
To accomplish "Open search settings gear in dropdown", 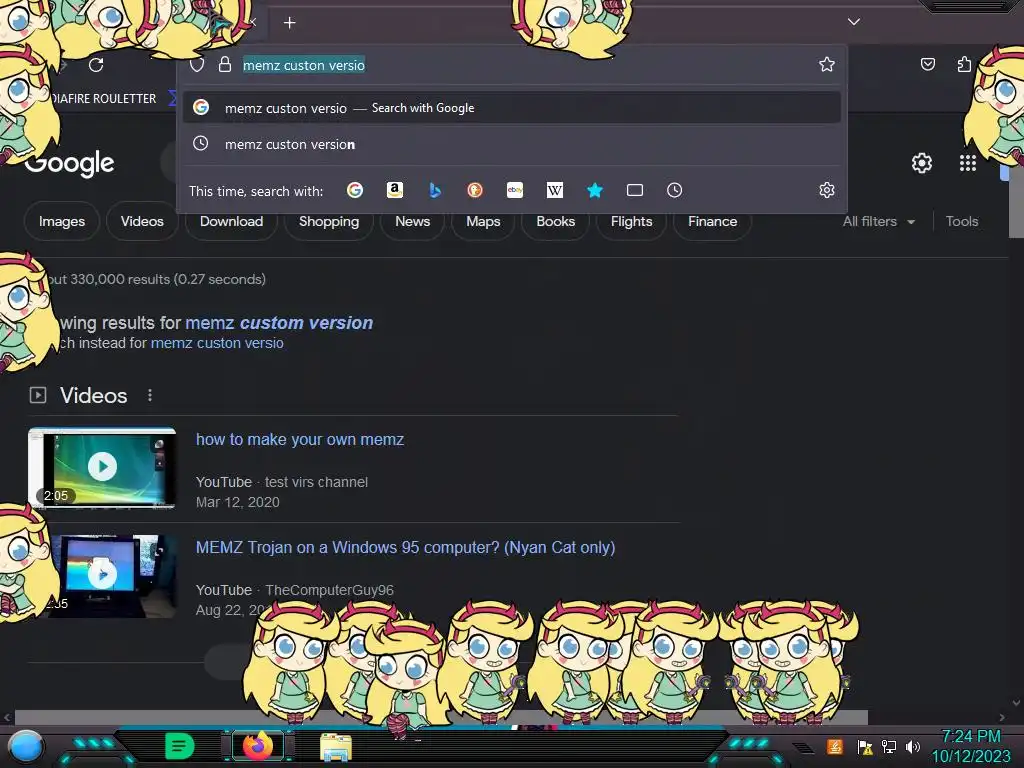I will (x=827, y=190).
